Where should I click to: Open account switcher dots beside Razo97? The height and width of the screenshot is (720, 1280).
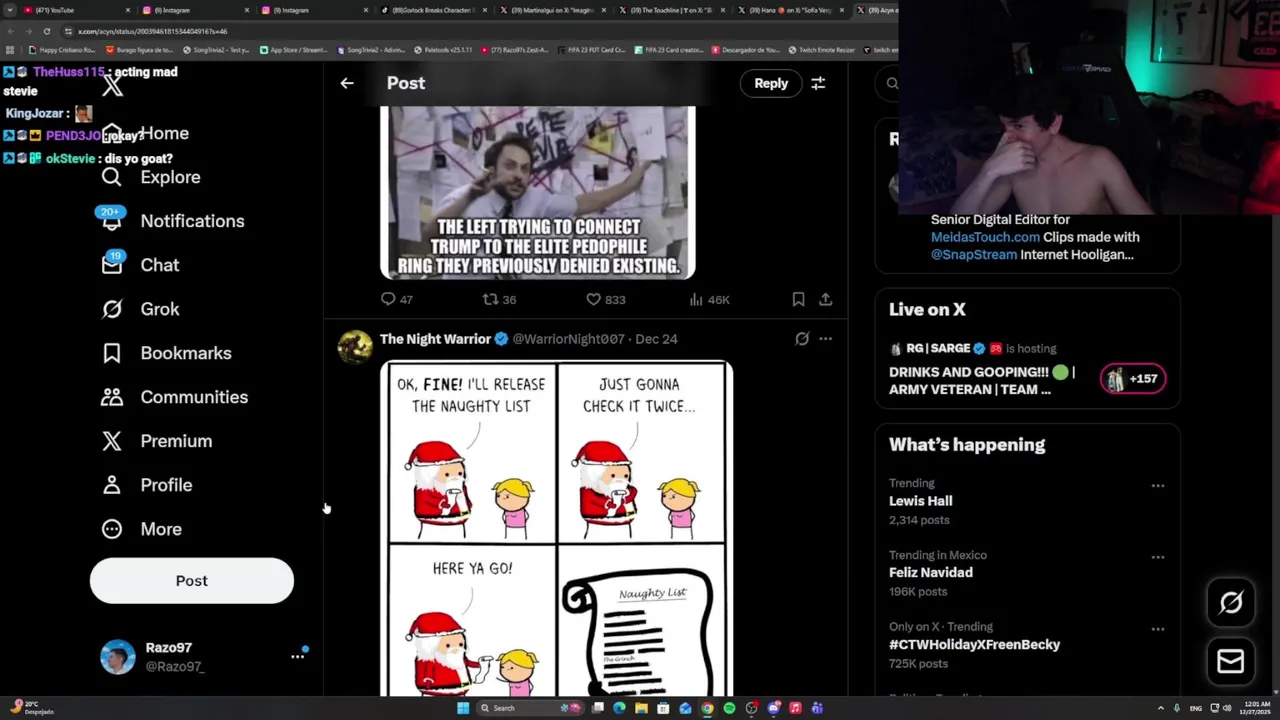297,656
